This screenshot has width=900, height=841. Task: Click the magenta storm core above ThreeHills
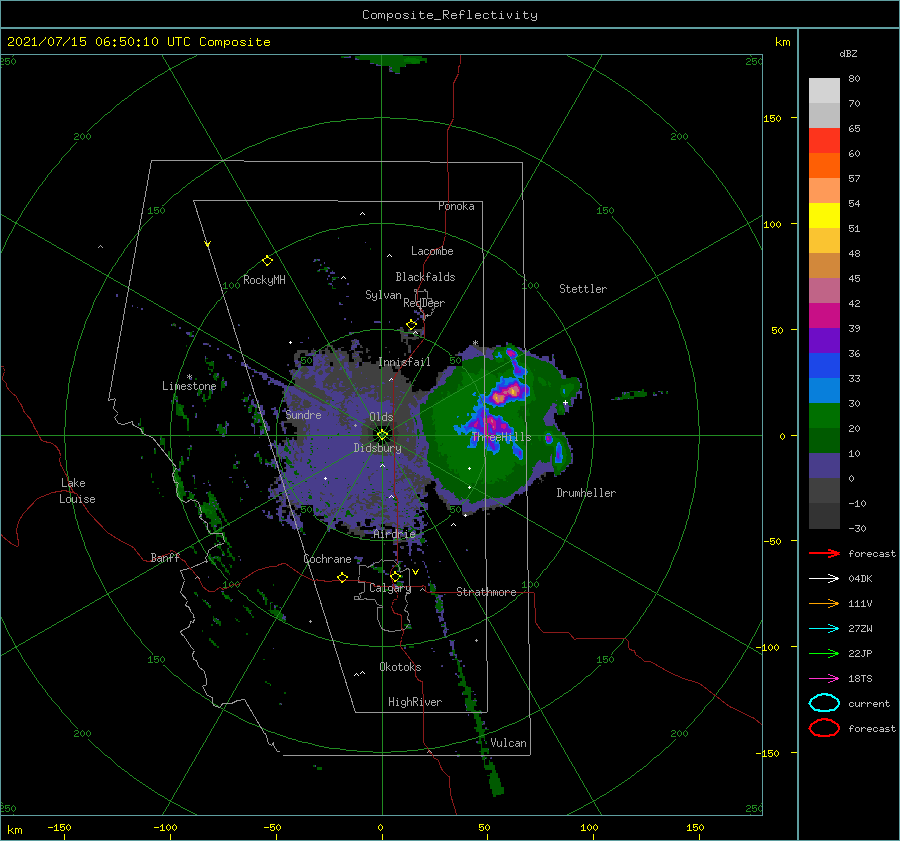click(x=507, y=393)
